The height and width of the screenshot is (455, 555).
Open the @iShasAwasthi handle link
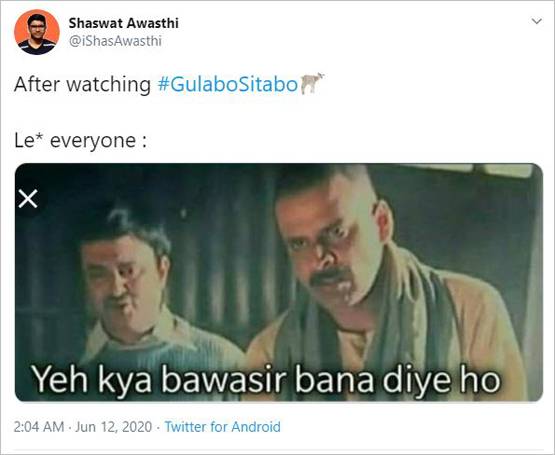coord(115,41)
